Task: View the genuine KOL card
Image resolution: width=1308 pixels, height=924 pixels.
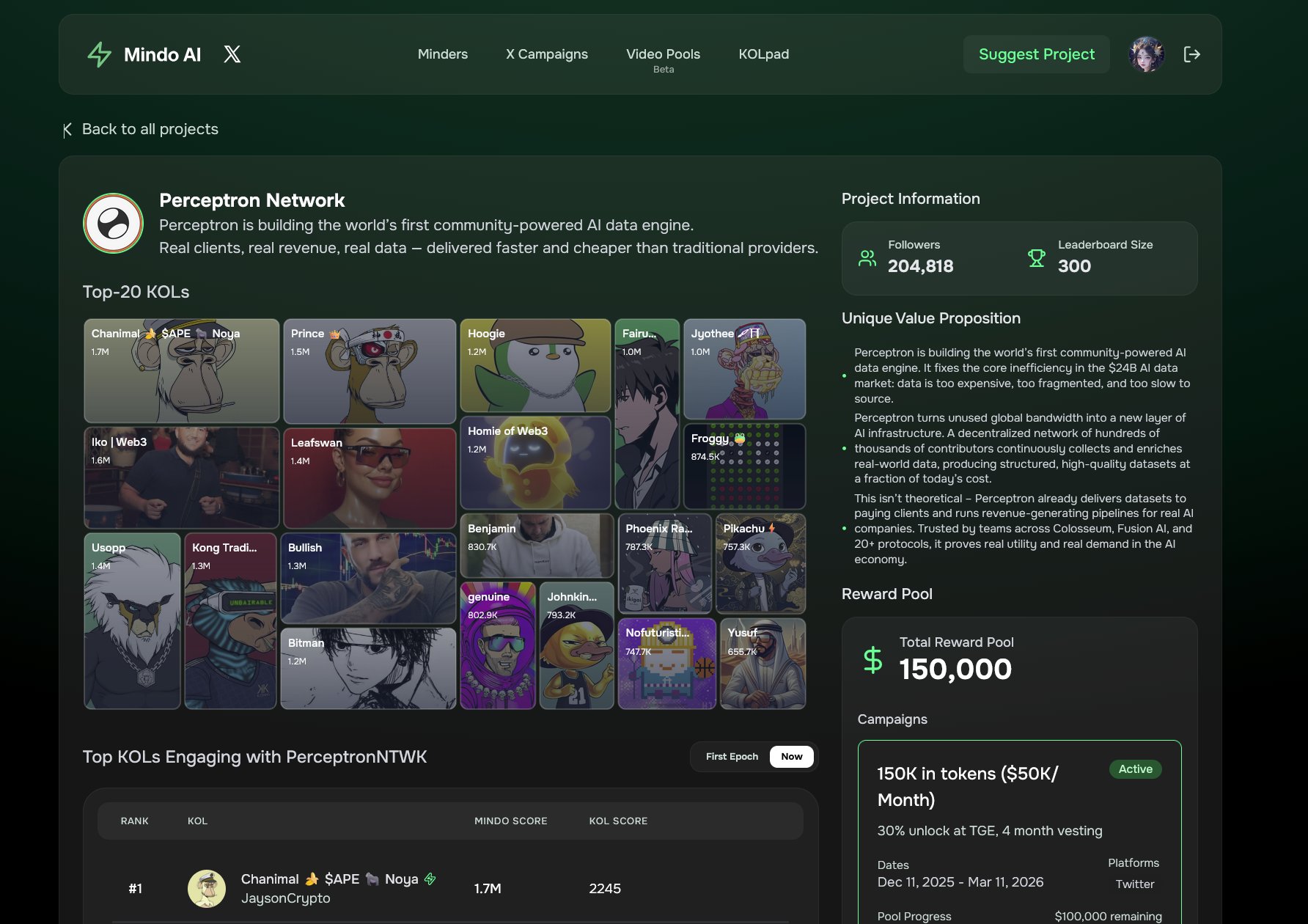Action: point(498,646)
